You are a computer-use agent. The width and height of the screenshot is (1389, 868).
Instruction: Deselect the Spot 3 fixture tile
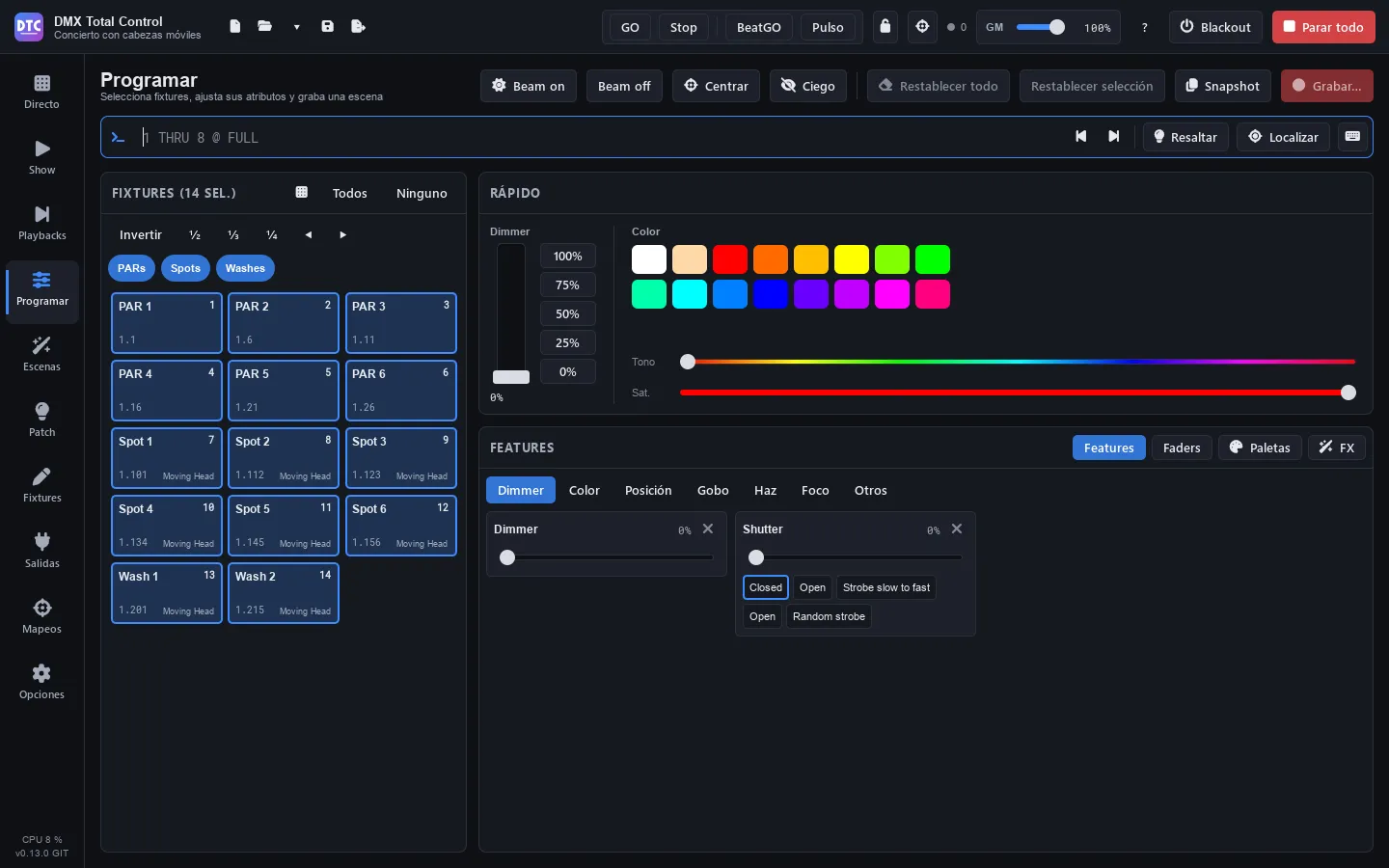400,458
